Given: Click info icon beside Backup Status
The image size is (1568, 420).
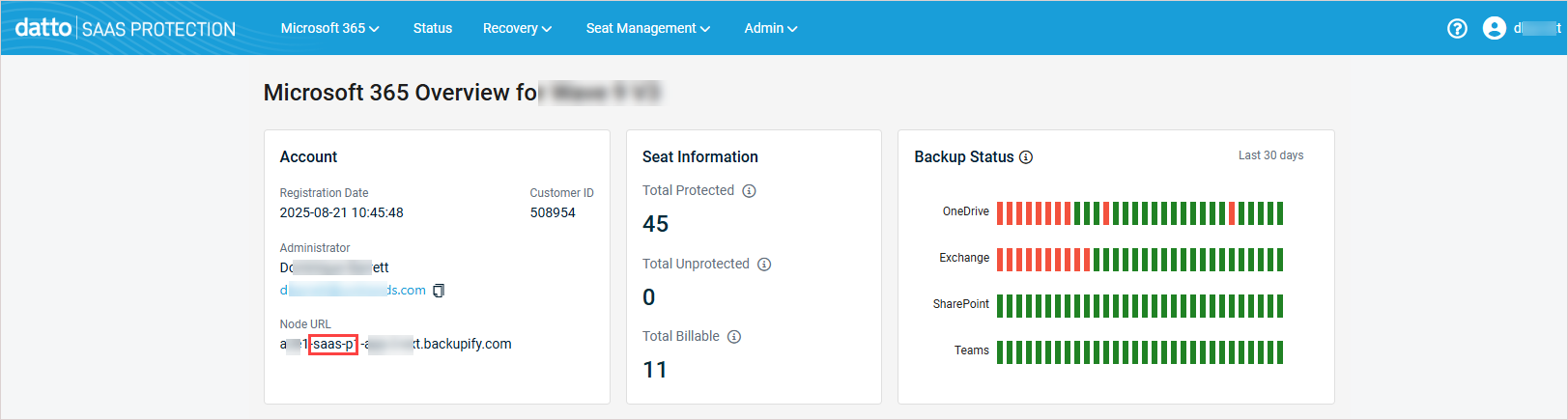Looking at the screenshot, I should [1026, 157].
